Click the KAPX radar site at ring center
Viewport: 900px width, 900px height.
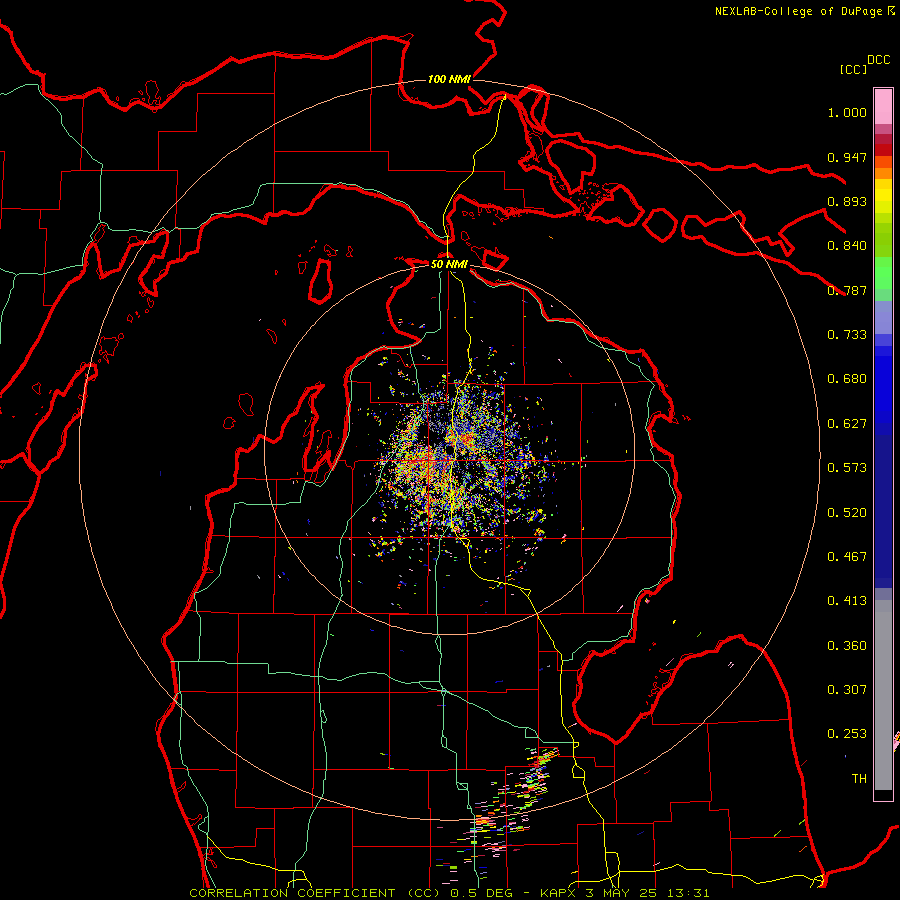point(449,450)
